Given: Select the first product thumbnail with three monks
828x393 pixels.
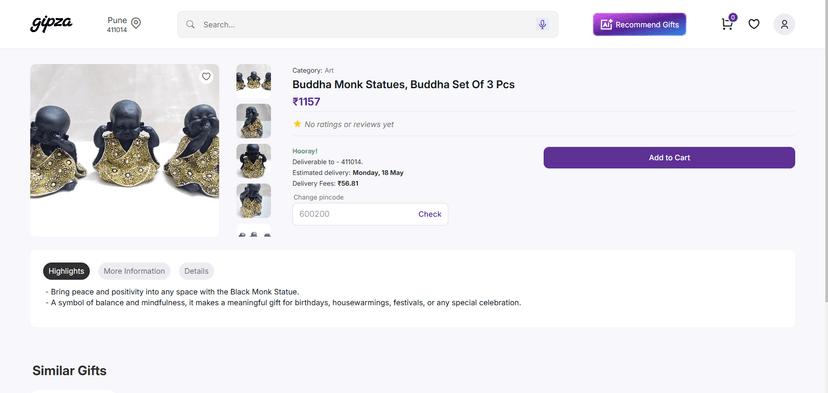Looking at the screenshot, I should [x=253, y=81].
